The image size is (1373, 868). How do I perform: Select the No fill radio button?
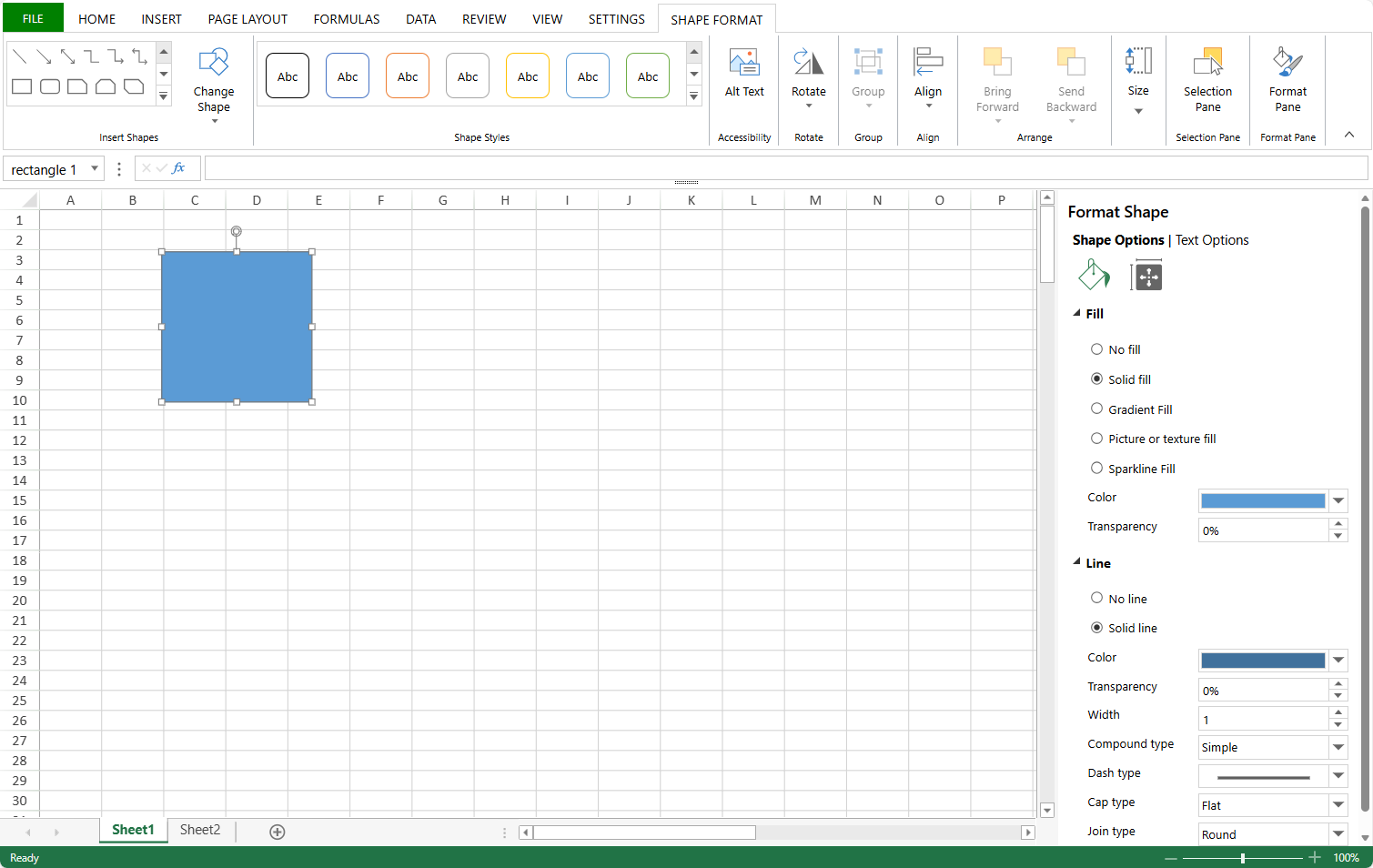[x=1096, y=349]
